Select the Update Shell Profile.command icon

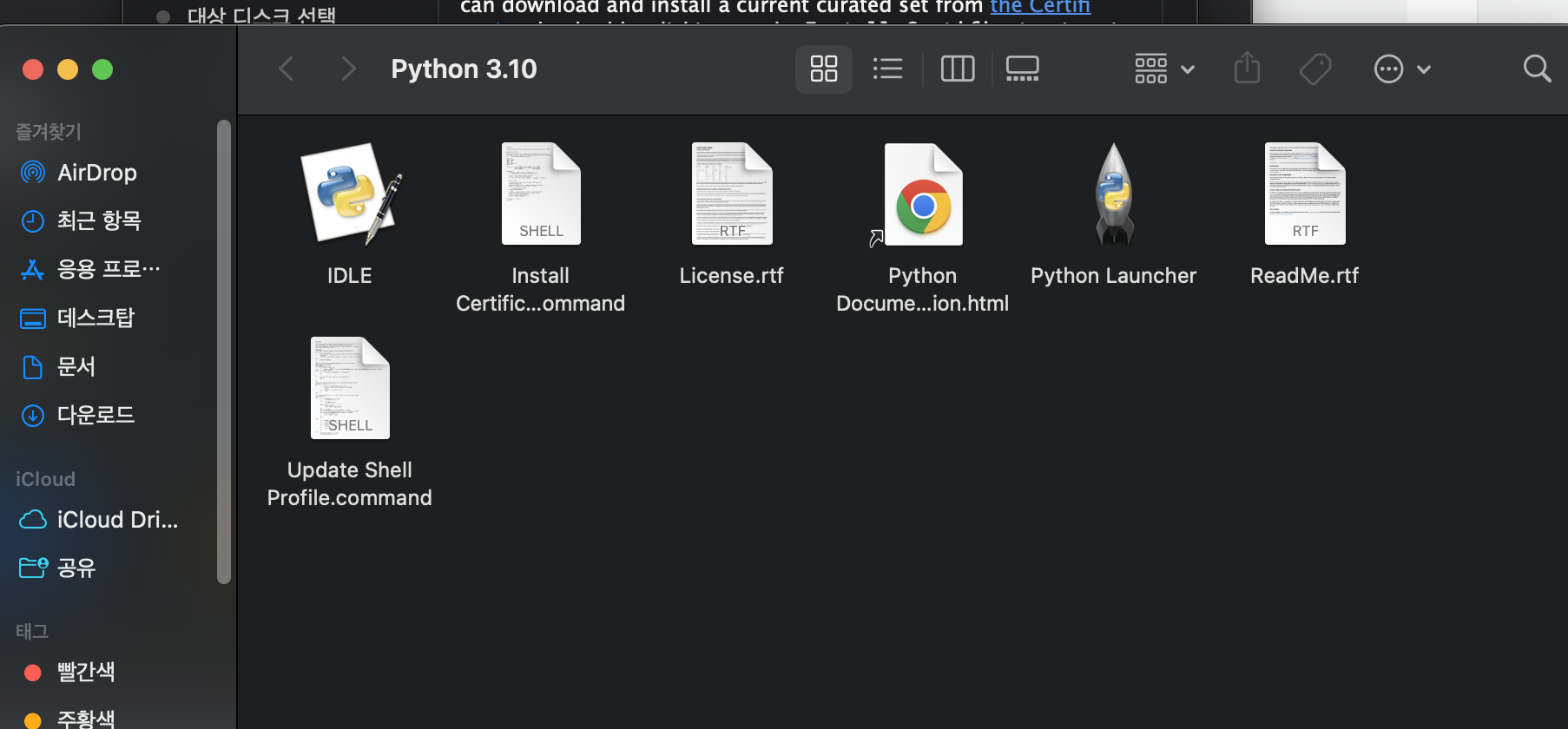coord(350,388)
